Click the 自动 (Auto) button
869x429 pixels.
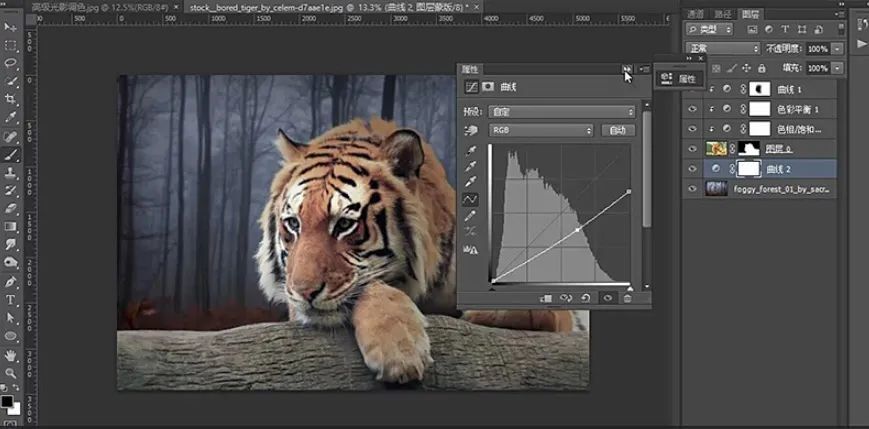[617, 130]
